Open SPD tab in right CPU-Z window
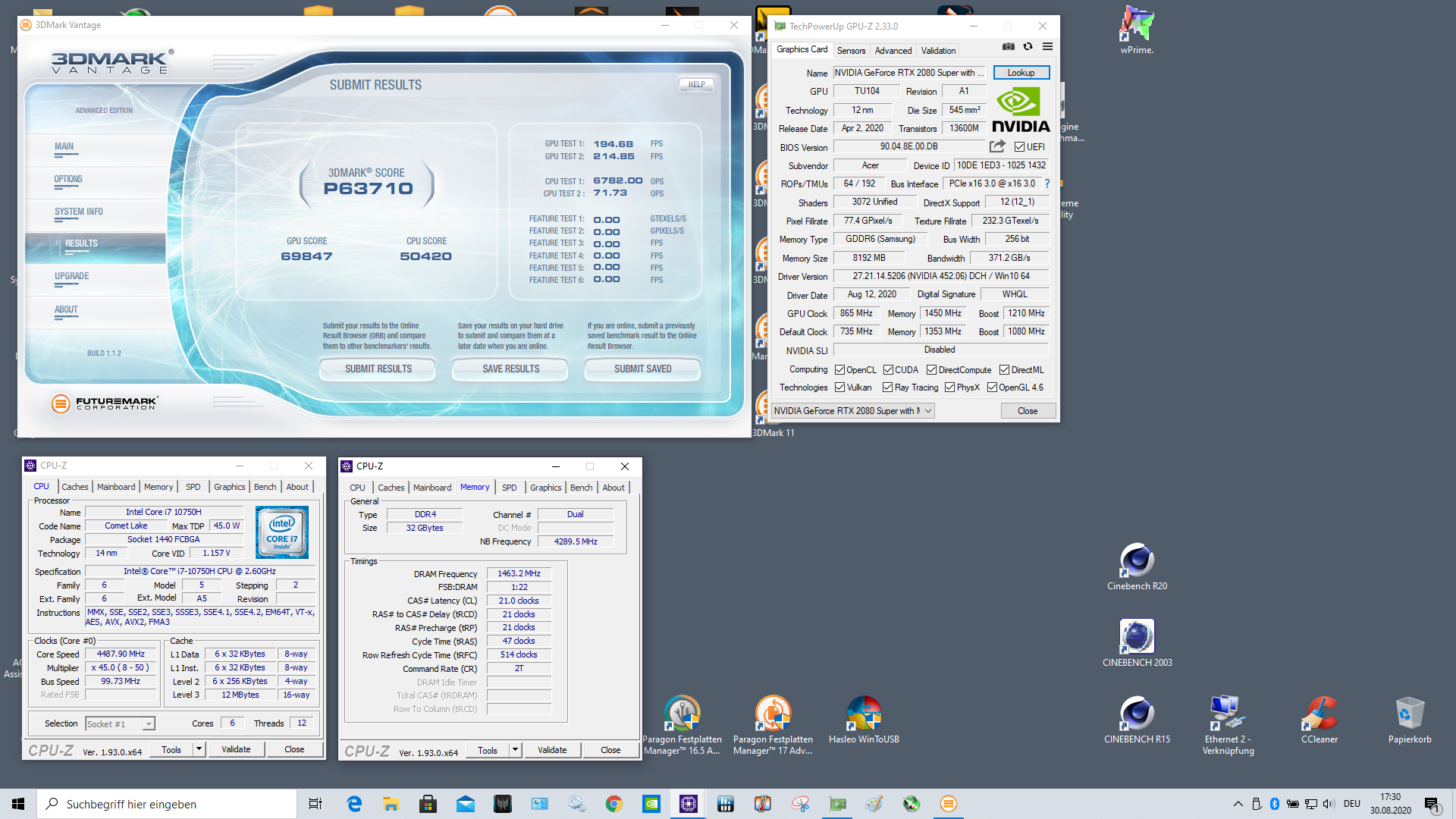The height and width of the screenshot is (819, 1456). [x=510, y=488]
